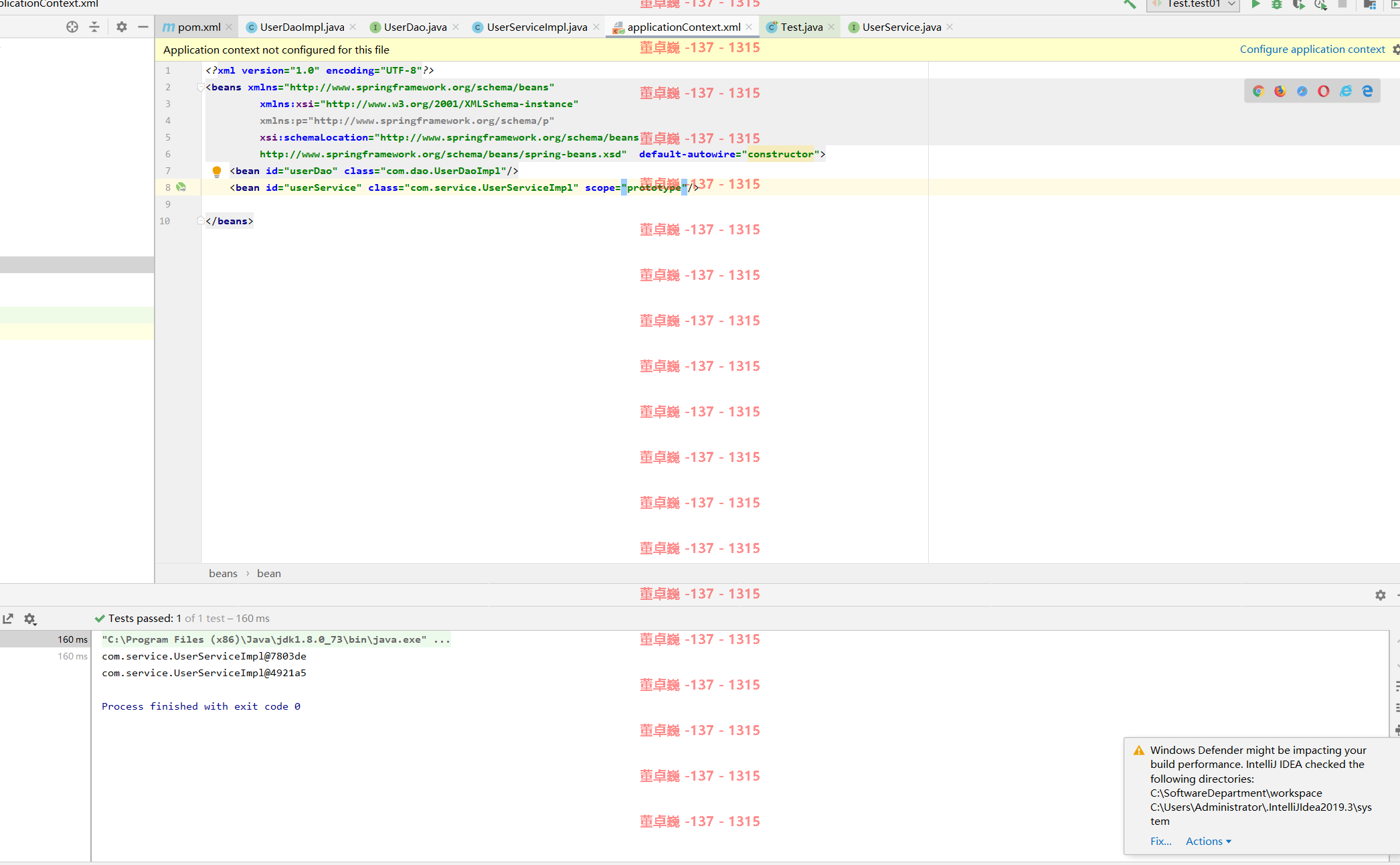Open file preview in Opera
This screenshot has width=1400, height=865.
coord(1324,91)
